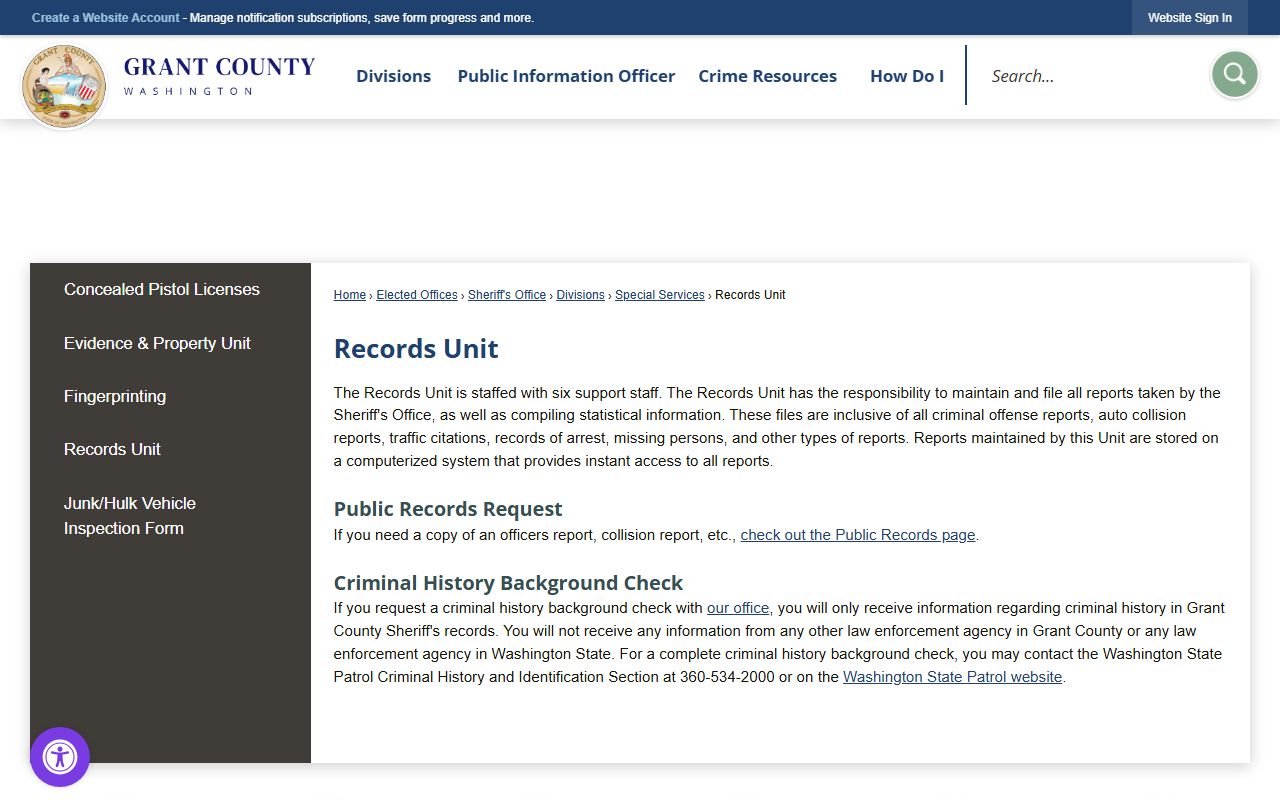Select Concealed Pistol Licenses in sidebar
This screenshot has height=800, width=1280.
click(x=162, y=289)
